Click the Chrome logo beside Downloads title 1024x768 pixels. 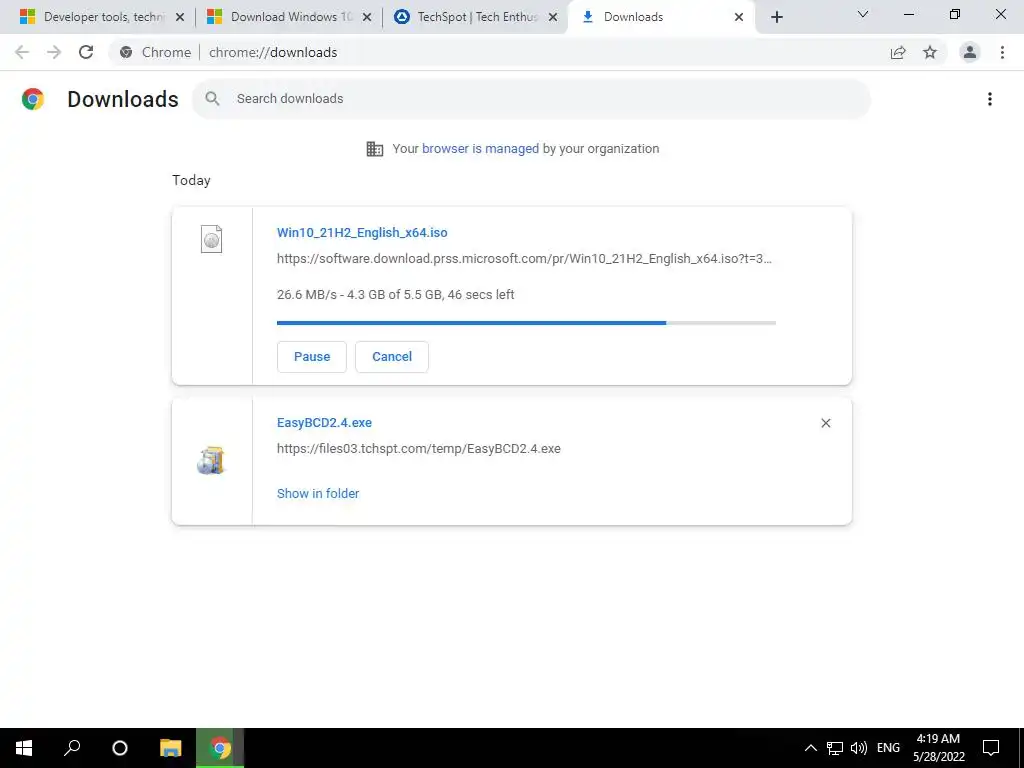33,99
